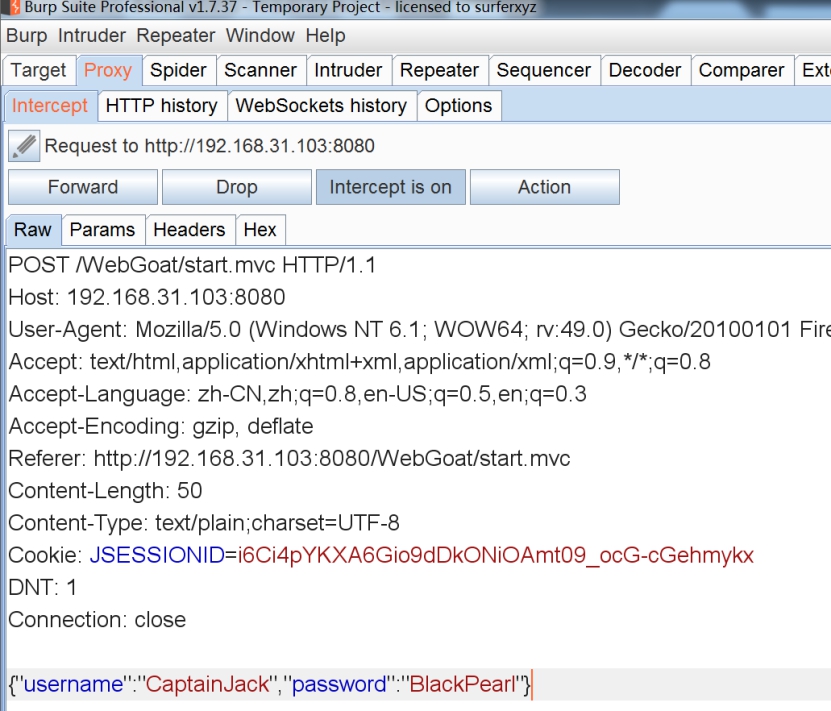Click the JSESSIONID cookie value
Image resolution: width=831 pixels, height=711 pixels.
pyautogui.click(x=495, y=556)
